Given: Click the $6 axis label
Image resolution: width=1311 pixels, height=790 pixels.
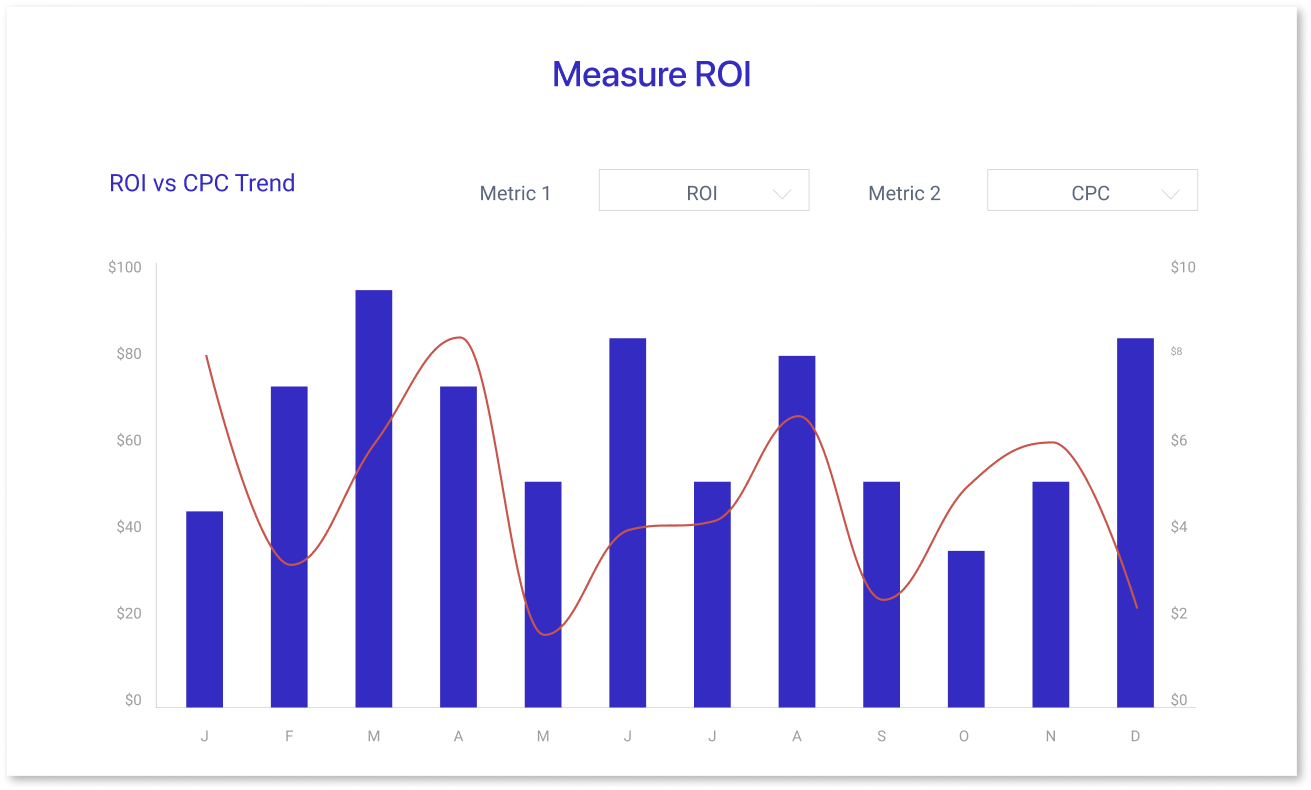Looking at the screenshot, I should click(1179, 440).
